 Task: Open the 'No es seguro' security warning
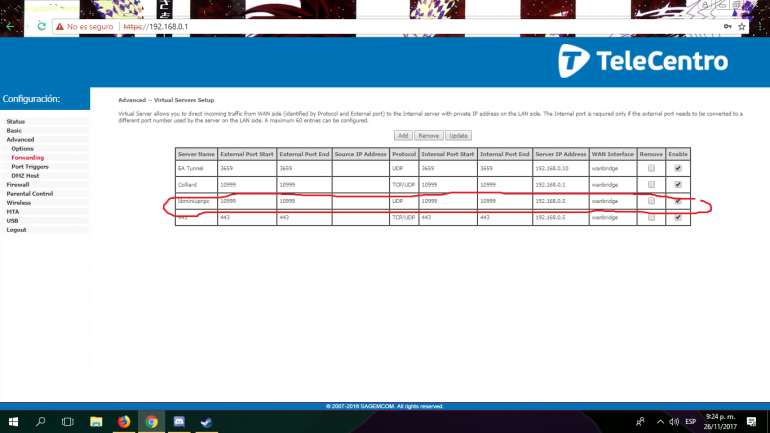84,27
